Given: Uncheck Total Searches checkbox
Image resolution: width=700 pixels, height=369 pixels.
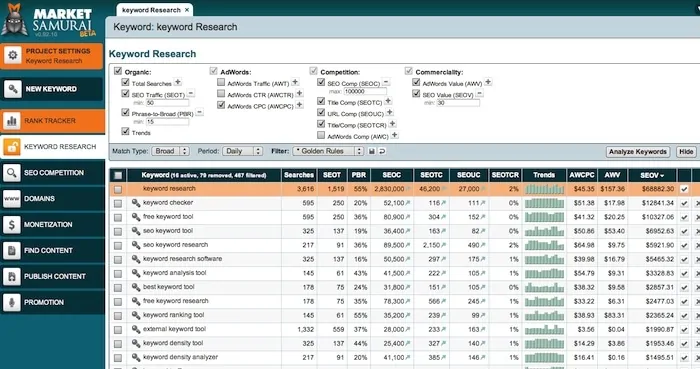Looking at the screenshot, I should pyautogui.click(x=125, y=82).
